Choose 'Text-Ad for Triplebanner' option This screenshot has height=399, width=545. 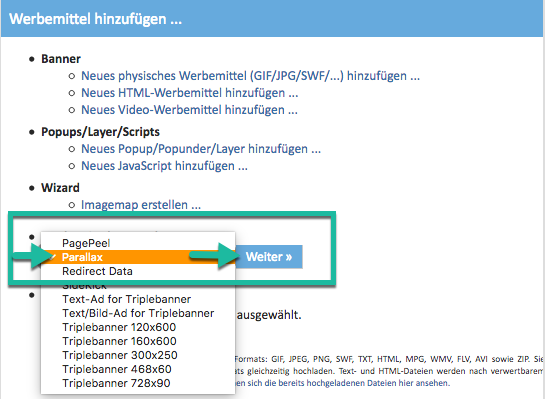(x=138, y=299)
